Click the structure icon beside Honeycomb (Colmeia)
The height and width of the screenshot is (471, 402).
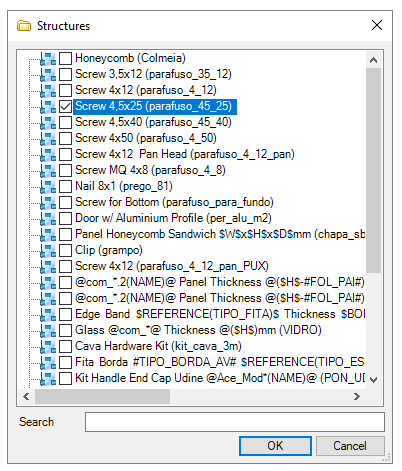point(48,58)
